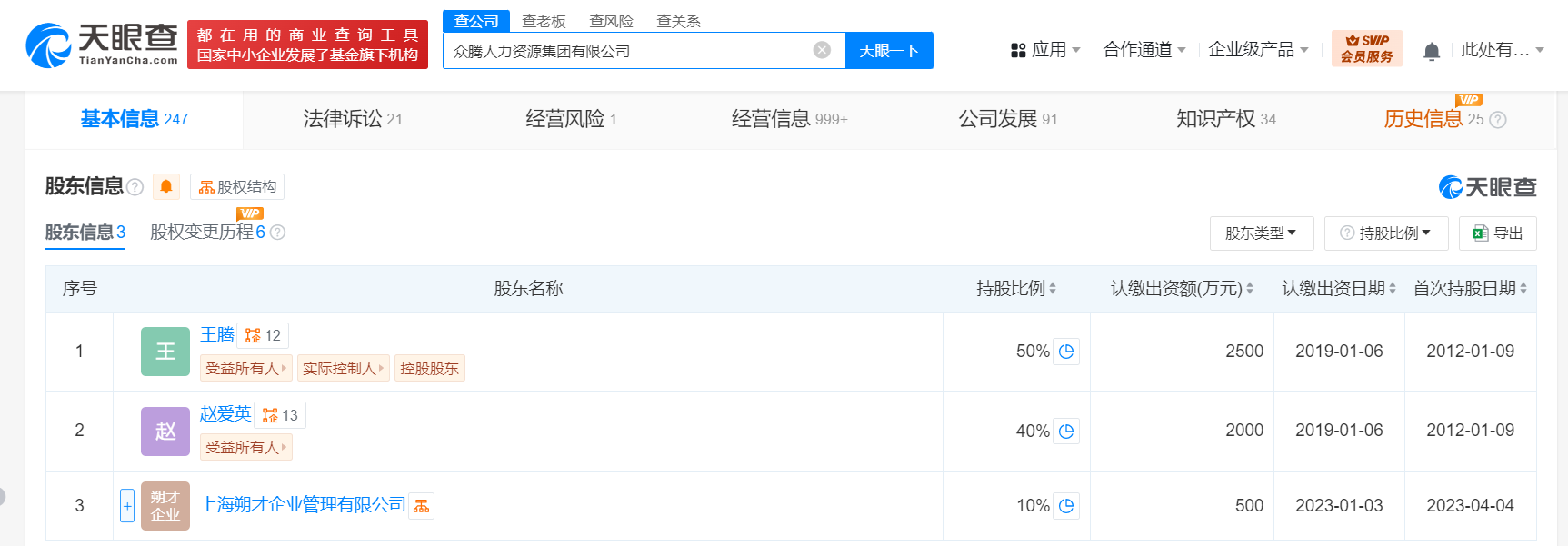Clear the search box text
This screenshot has width=1568, height=546.
point(822,50)
